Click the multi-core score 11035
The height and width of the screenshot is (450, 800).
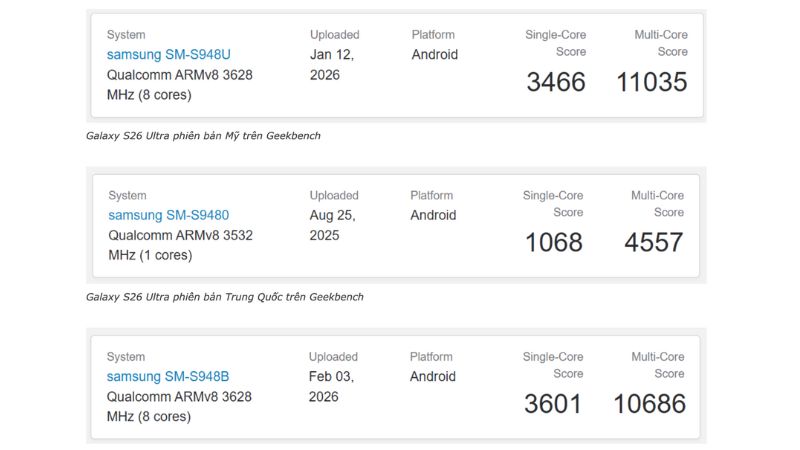650,82
